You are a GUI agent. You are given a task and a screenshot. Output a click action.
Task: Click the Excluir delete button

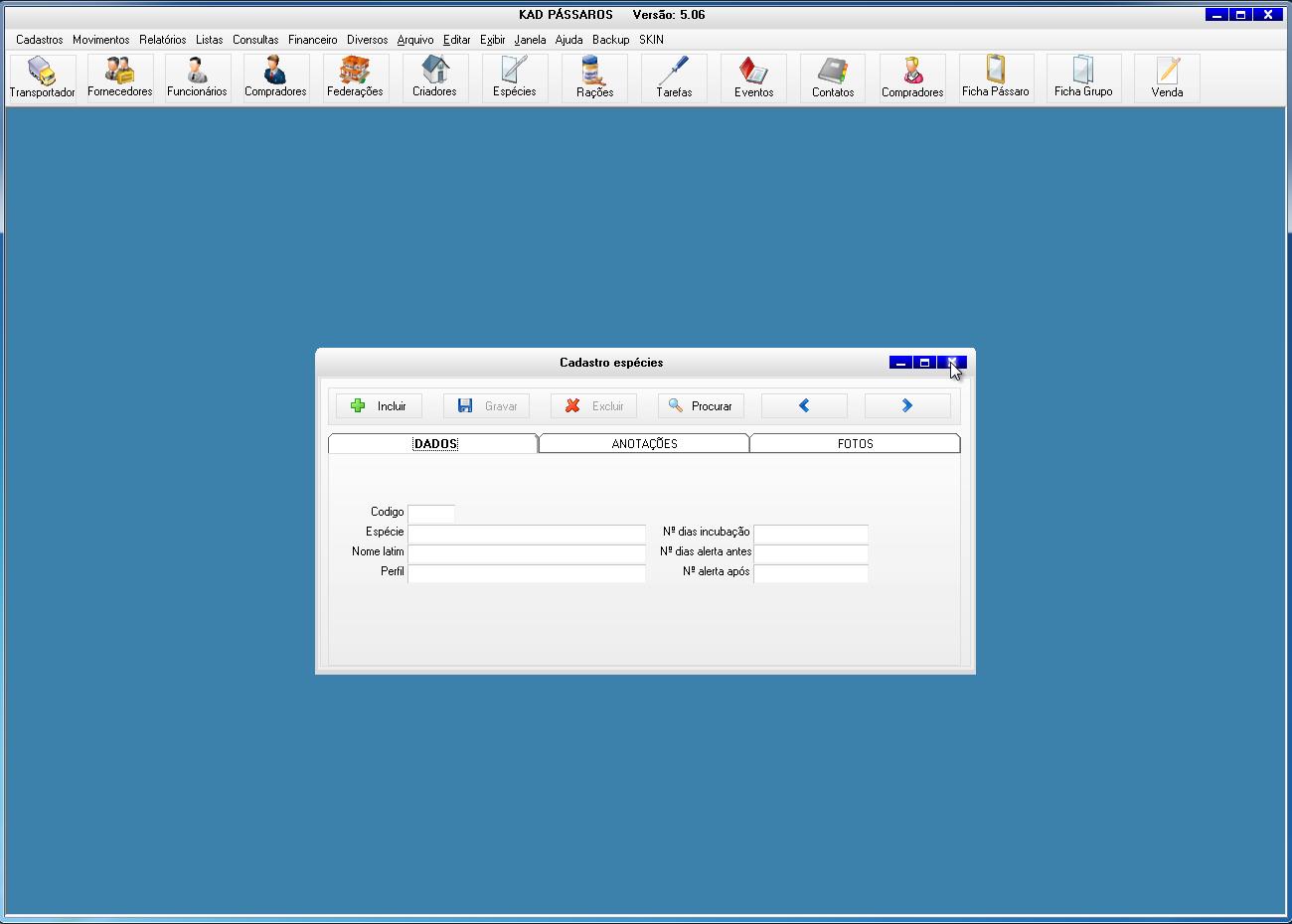point(593,405)
